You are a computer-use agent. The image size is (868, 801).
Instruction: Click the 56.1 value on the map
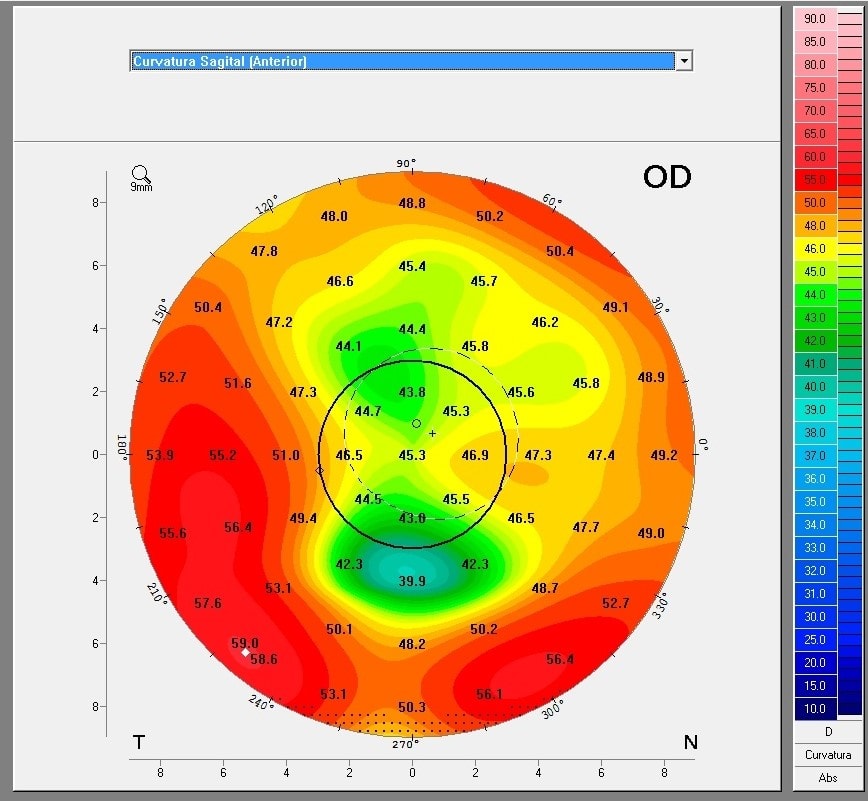point(490,694)
